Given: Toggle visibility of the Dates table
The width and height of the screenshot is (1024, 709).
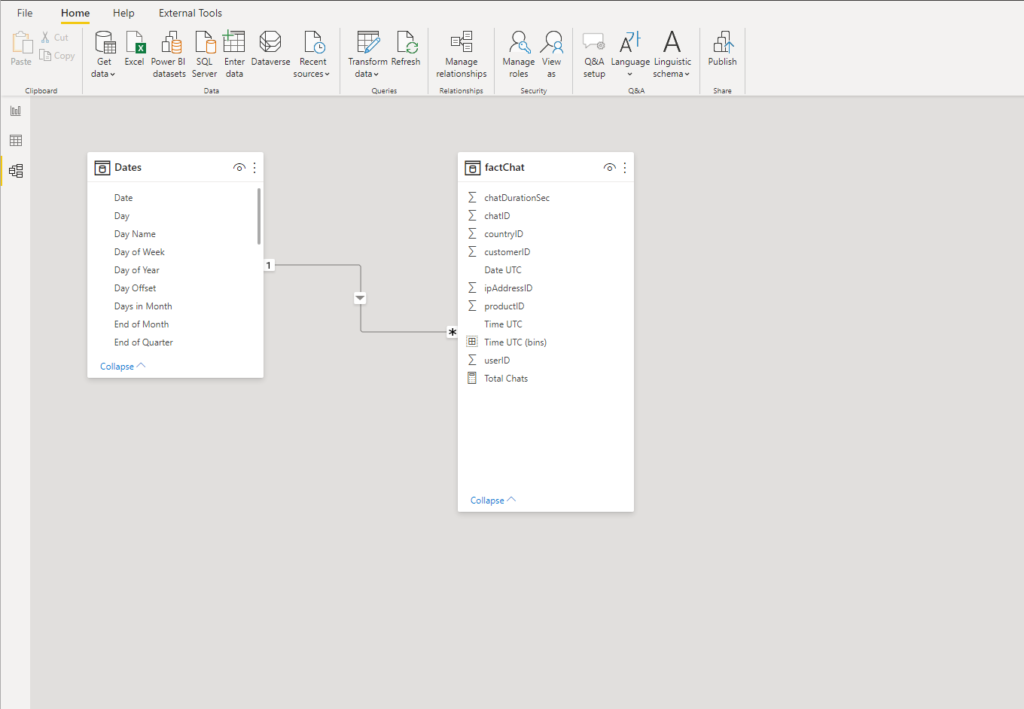Looking at the screenshot, I should point(239,168).
